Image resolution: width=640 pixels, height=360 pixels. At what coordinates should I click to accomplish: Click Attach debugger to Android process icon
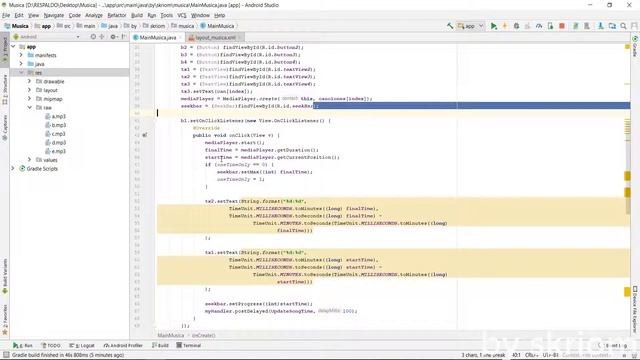(550, 26)
